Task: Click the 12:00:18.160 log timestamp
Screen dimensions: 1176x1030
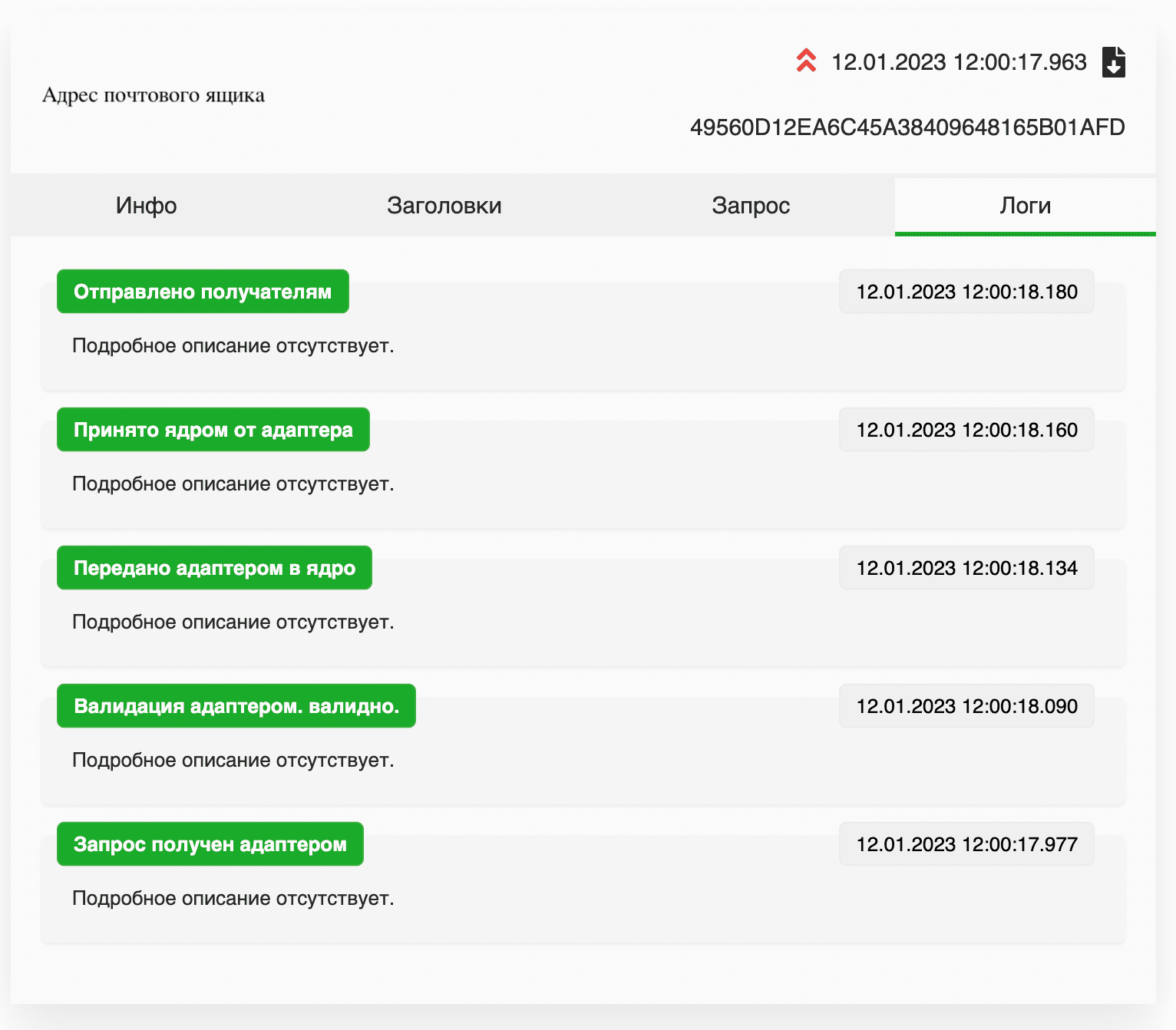Action: [x=966, y=430]
